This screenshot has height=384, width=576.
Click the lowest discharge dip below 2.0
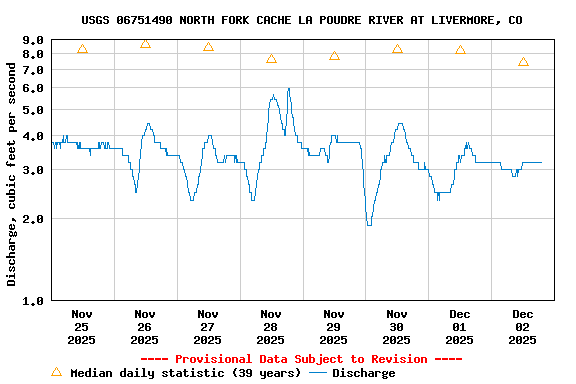click(369, 225)
